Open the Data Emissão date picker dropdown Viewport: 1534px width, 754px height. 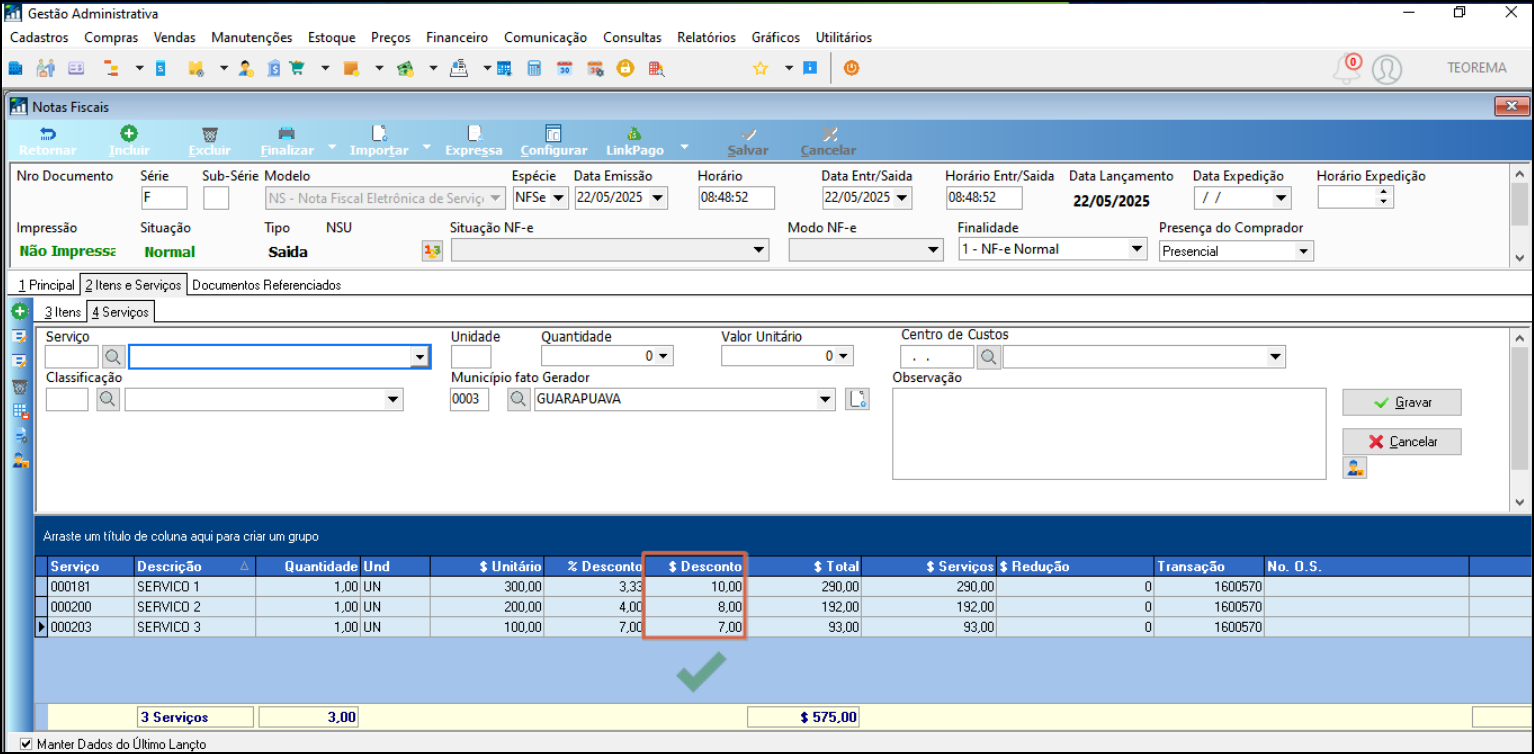point(657,198)
